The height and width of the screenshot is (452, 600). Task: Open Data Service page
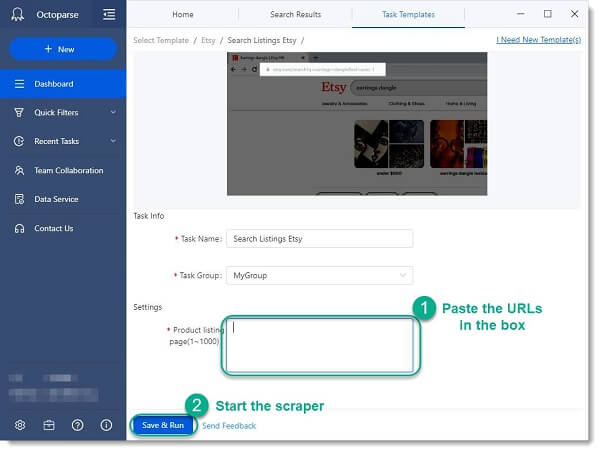[x=63, y=199]
